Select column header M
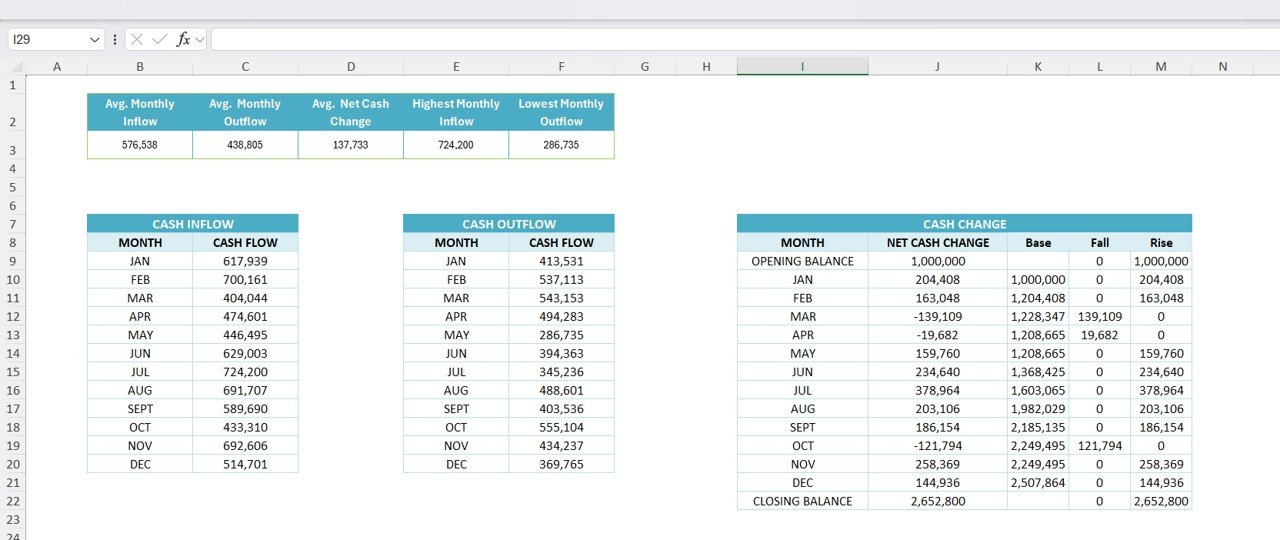This screenshot has height=540, width=1280. (1161, 67)
